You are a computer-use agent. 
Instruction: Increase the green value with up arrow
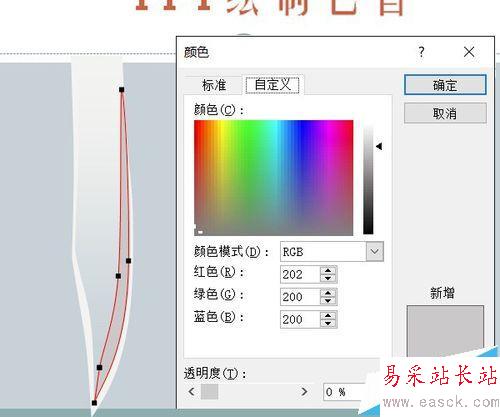(328, 293)
